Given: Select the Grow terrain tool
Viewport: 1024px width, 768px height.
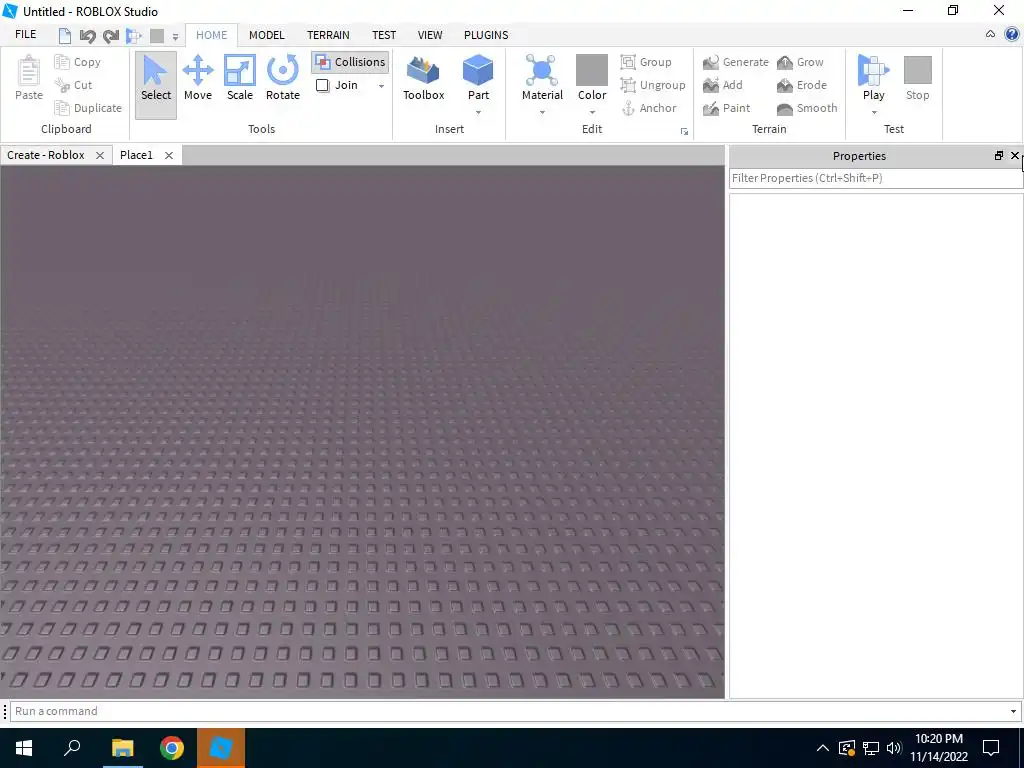Looking at the screenshot, I should [x=800, y=62].
